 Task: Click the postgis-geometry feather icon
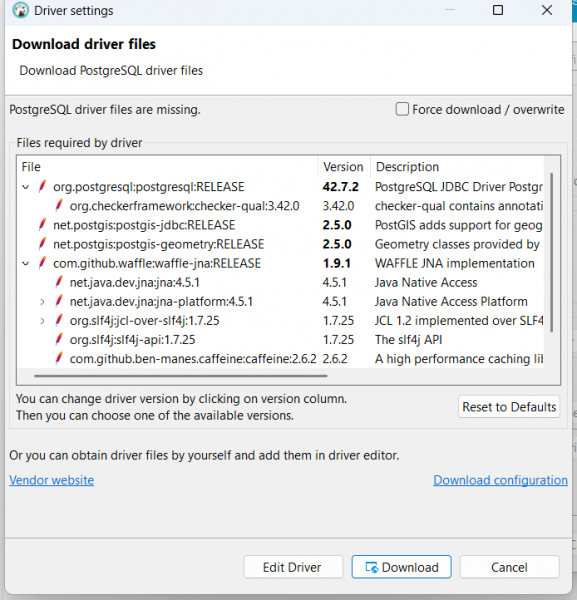click(x=42, y=244)
